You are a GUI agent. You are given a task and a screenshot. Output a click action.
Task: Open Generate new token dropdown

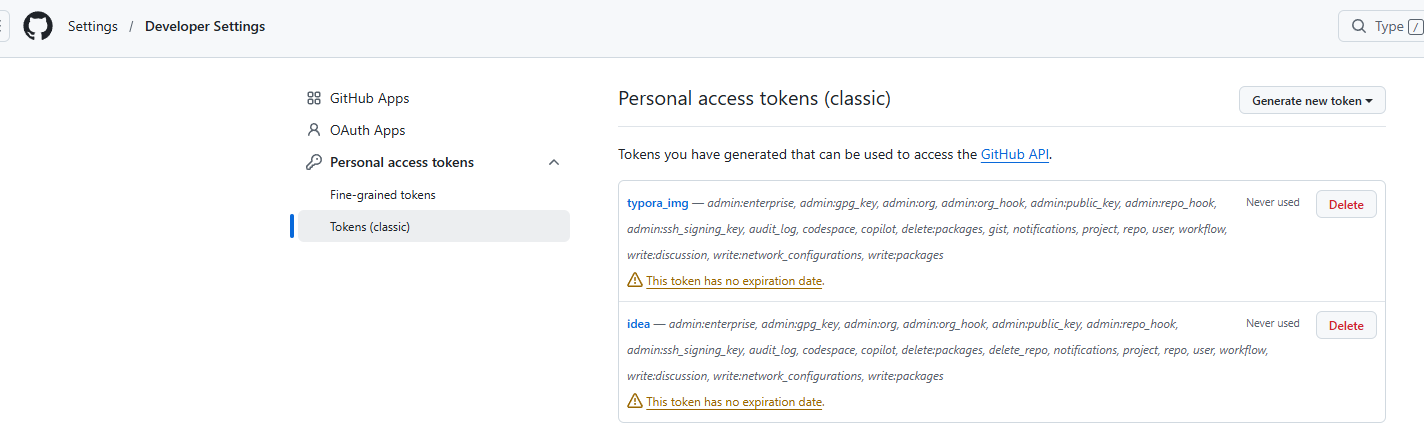(1312, 101)
